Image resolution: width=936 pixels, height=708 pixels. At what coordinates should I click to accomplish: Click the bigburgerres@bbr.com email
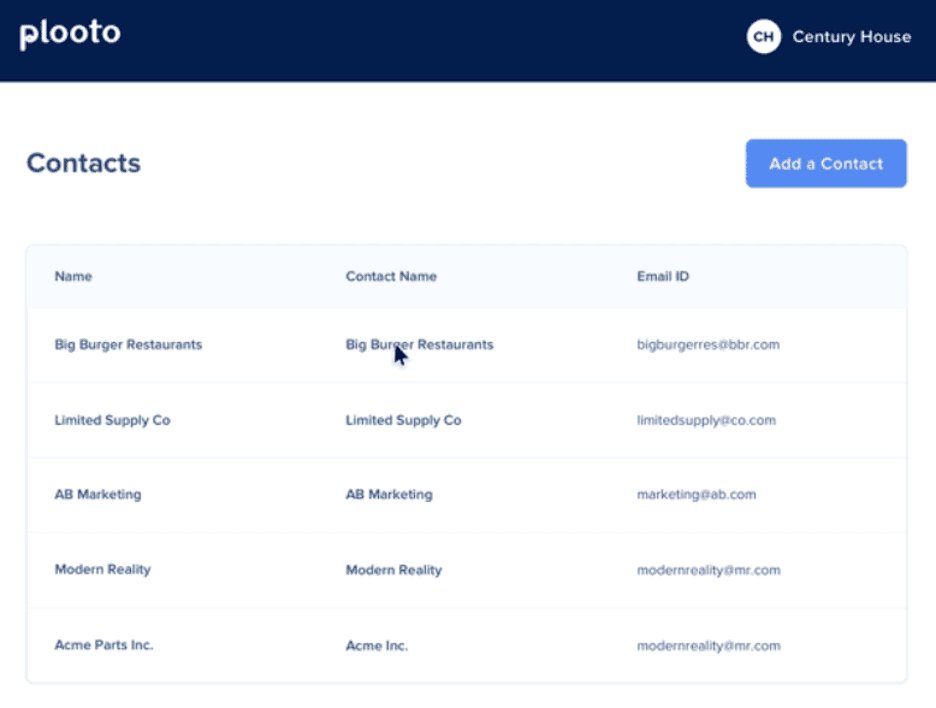(x=707, y=345)
